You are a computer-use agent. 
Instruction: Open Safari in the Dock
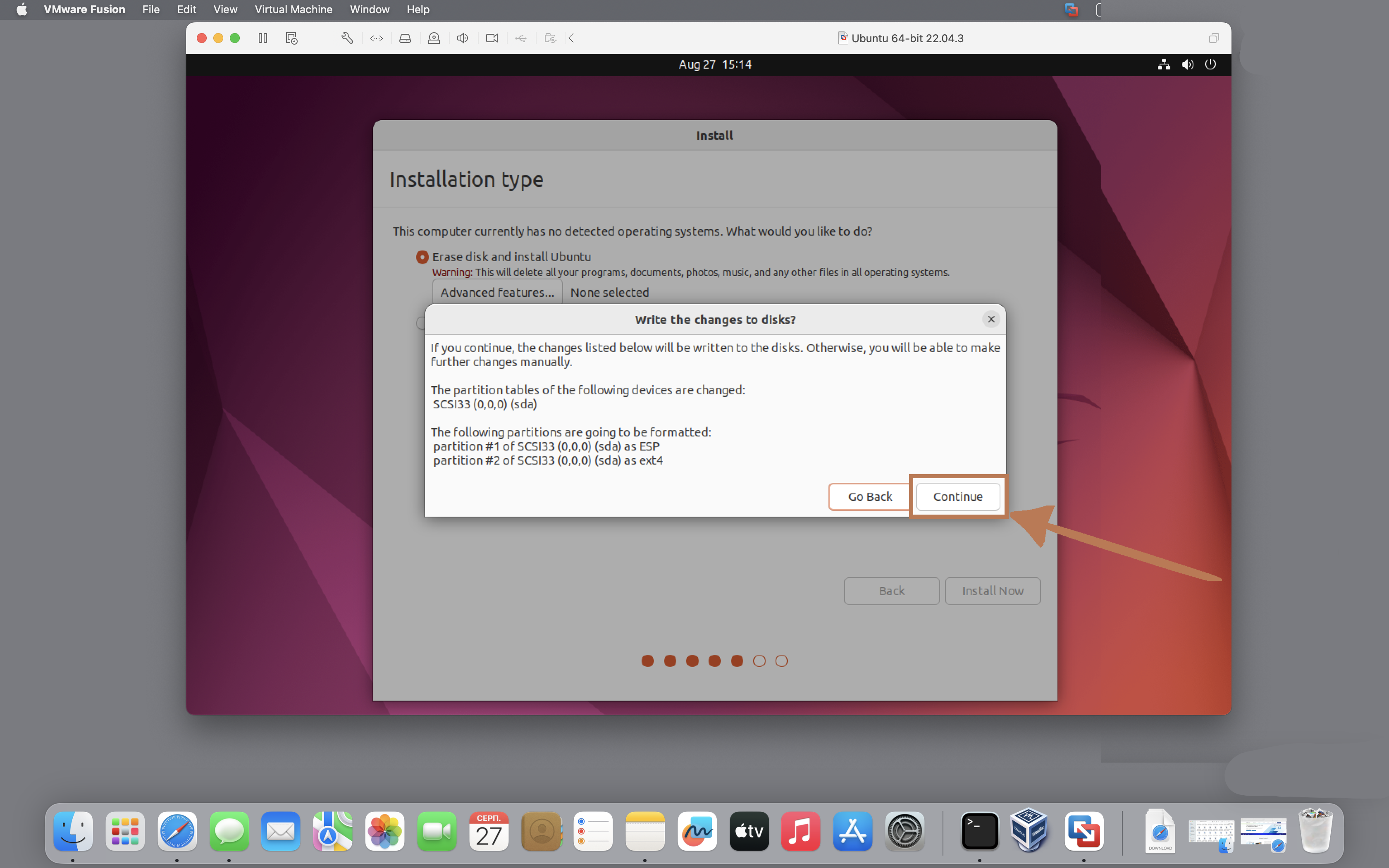177,831
